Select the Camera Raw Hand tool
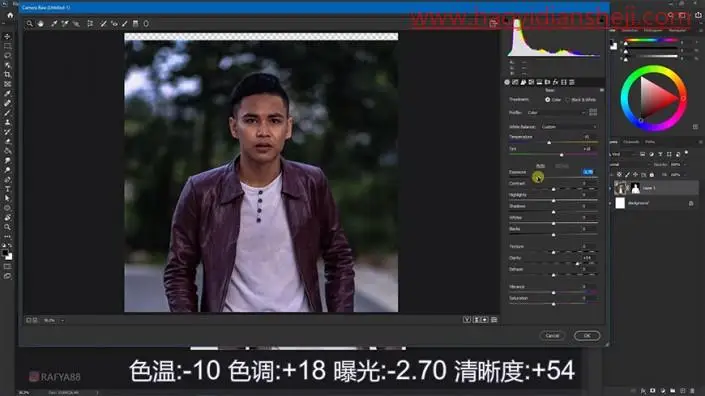Viewport: 705px width, 396px height. [x=41, y=24]
